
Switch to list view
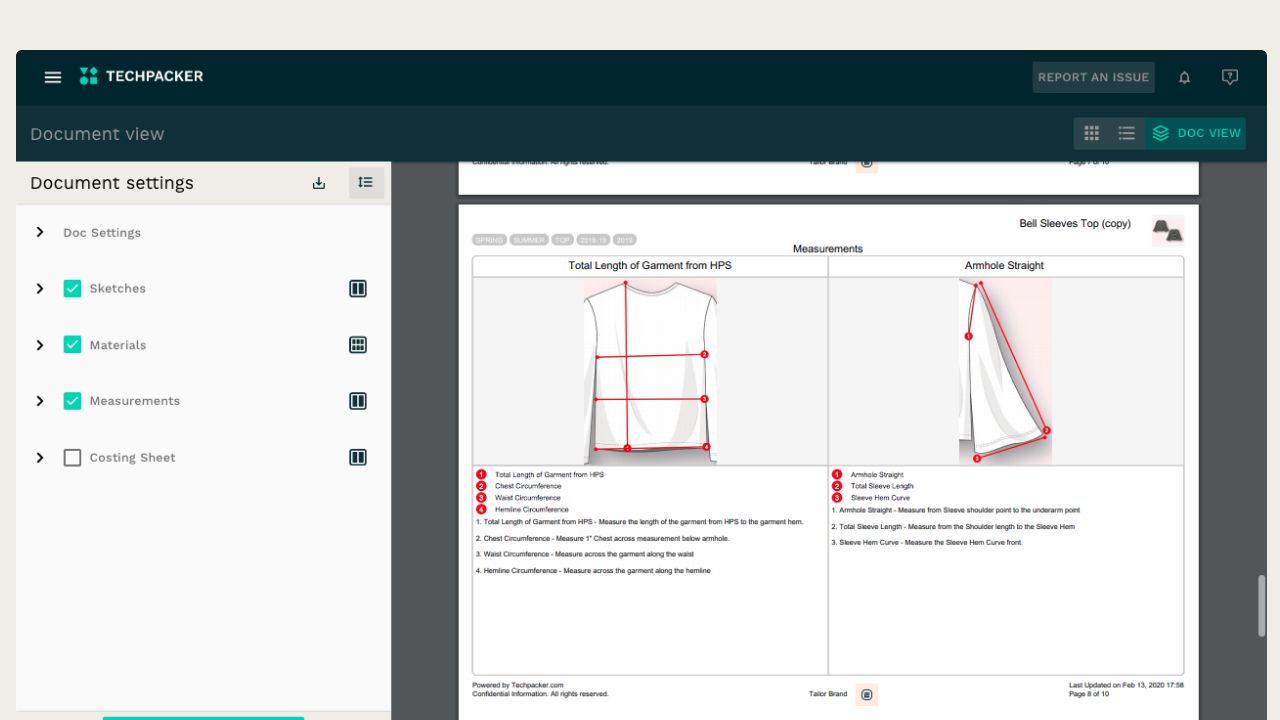pyautogui.click(x=1127, y=133)
